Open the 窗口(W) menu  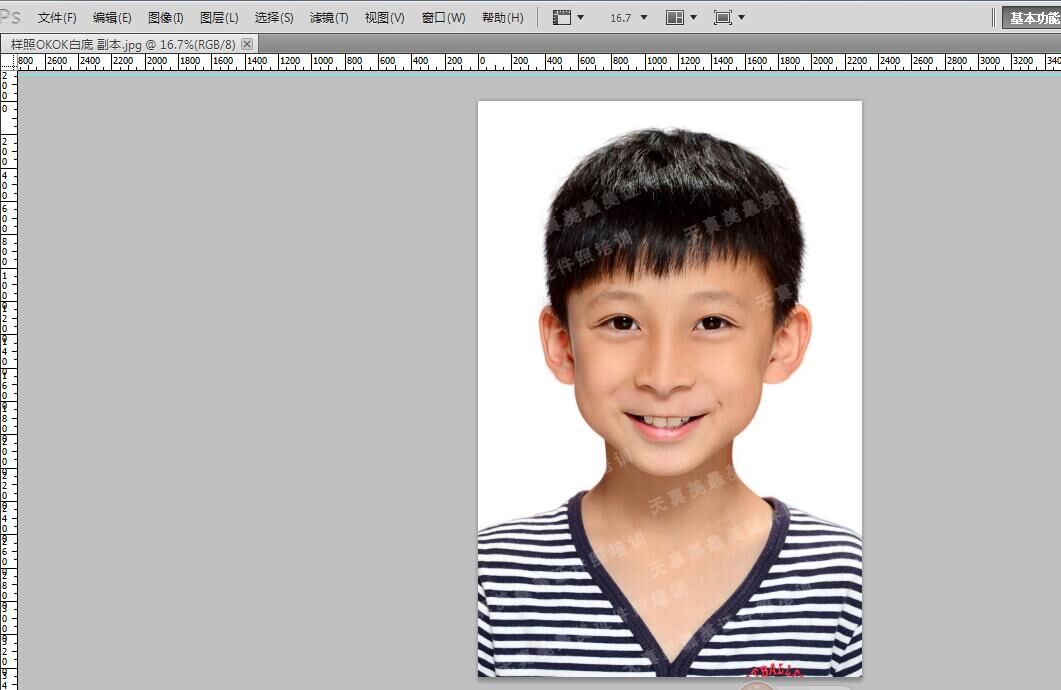[443, 18]
